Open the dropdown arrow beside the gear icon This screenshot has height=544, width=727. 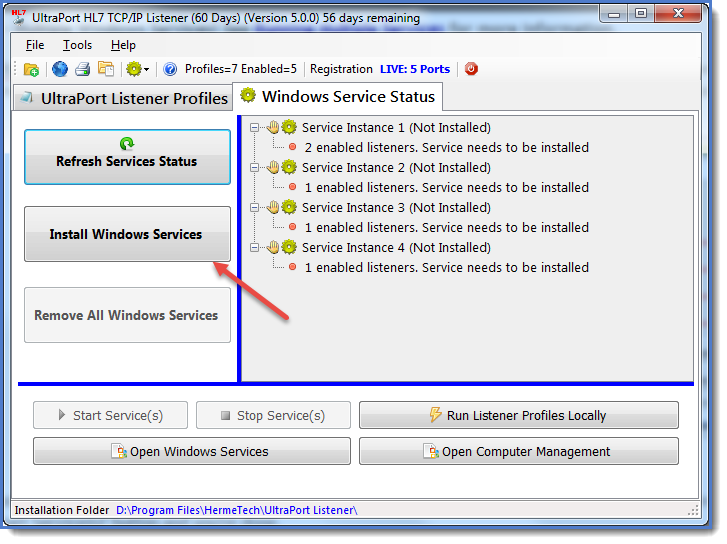(147, 70)
